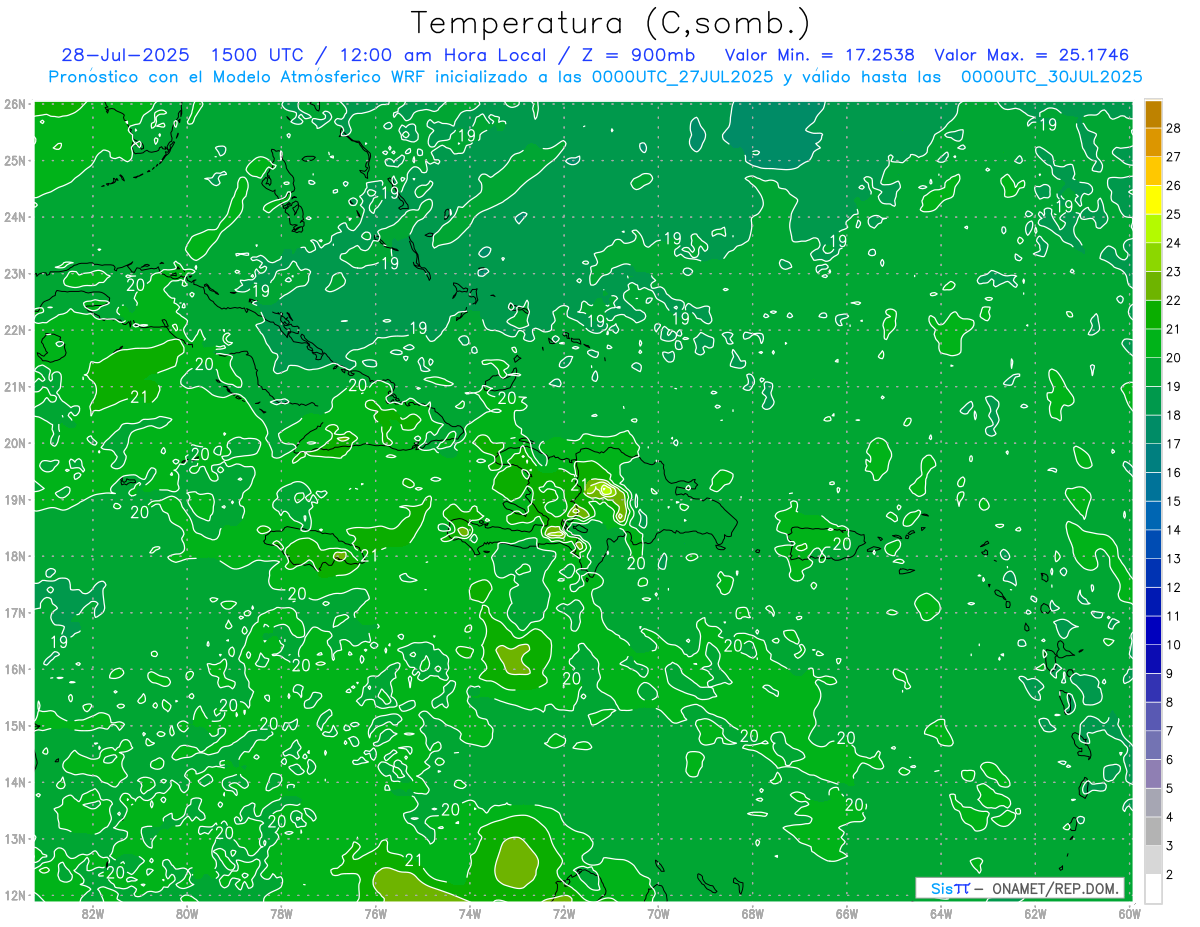The image size is (1200, 927).
Task: Click the 82W longitude axis label
Action: point(93,913)
